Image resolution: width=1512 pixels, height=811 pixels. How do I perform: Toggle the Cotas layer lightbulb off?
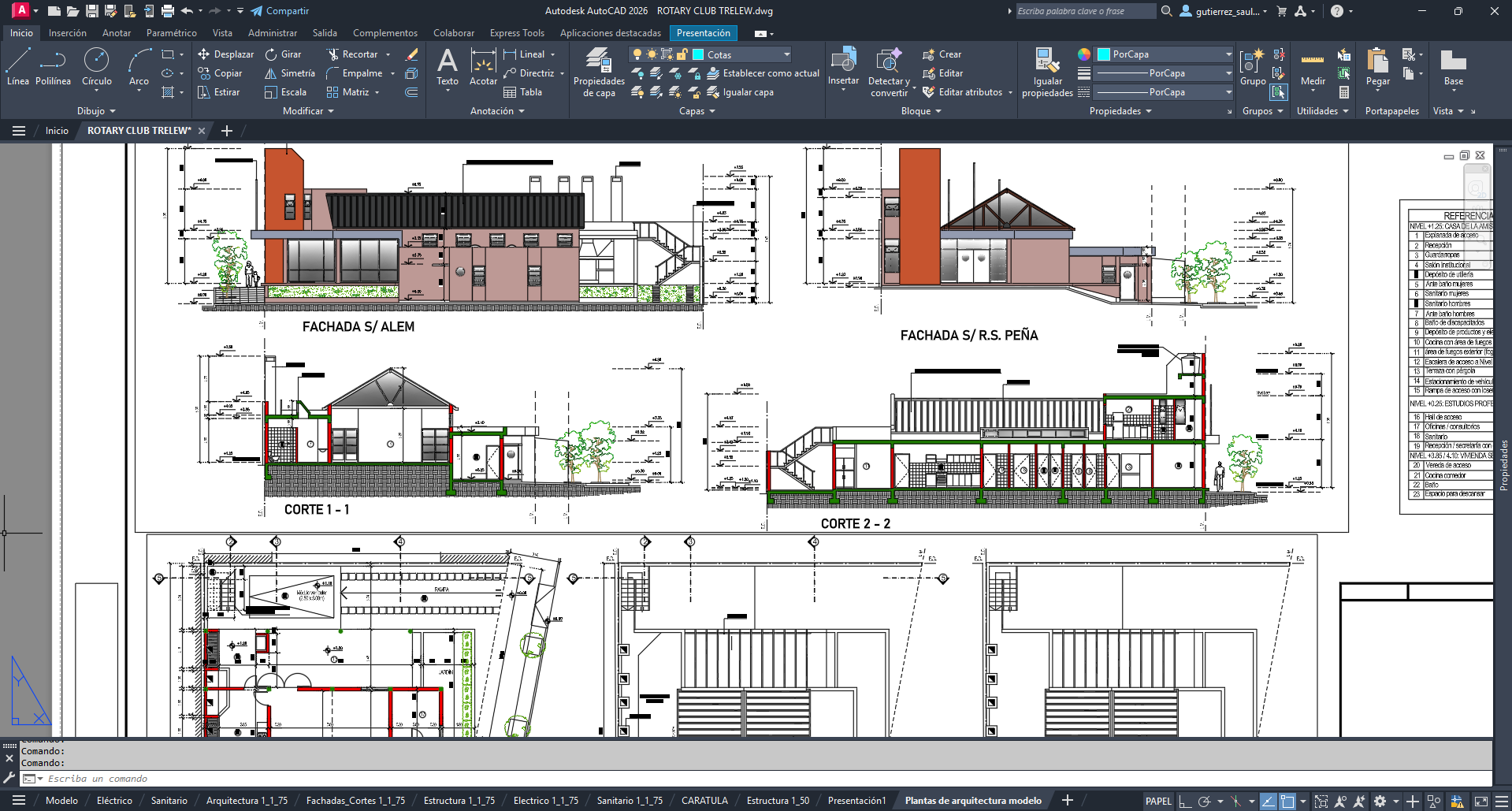[x=637, y=54]
